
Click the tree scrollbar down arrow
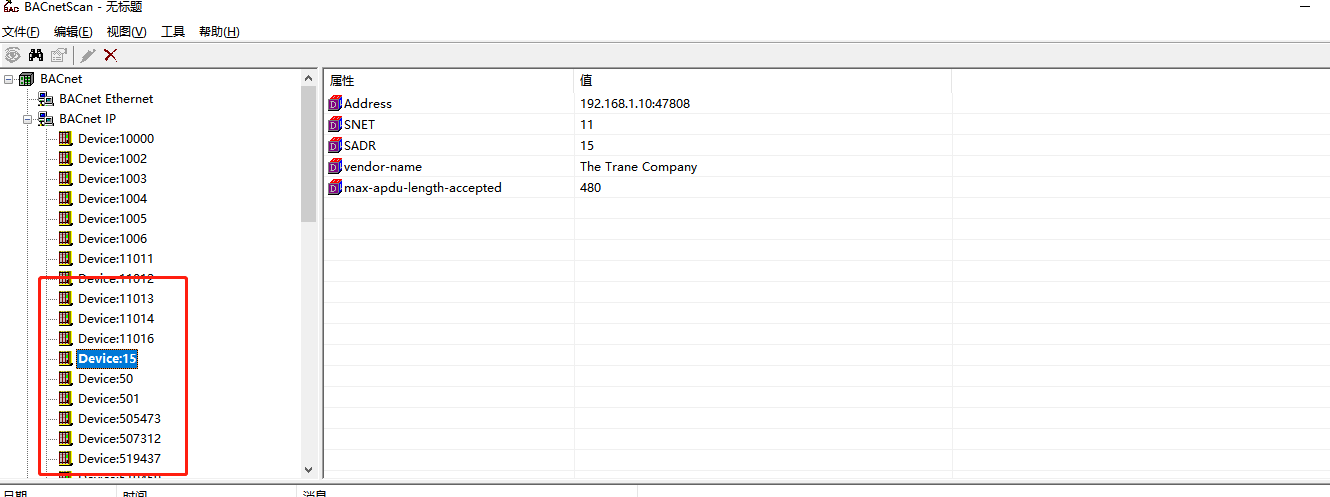308,468
